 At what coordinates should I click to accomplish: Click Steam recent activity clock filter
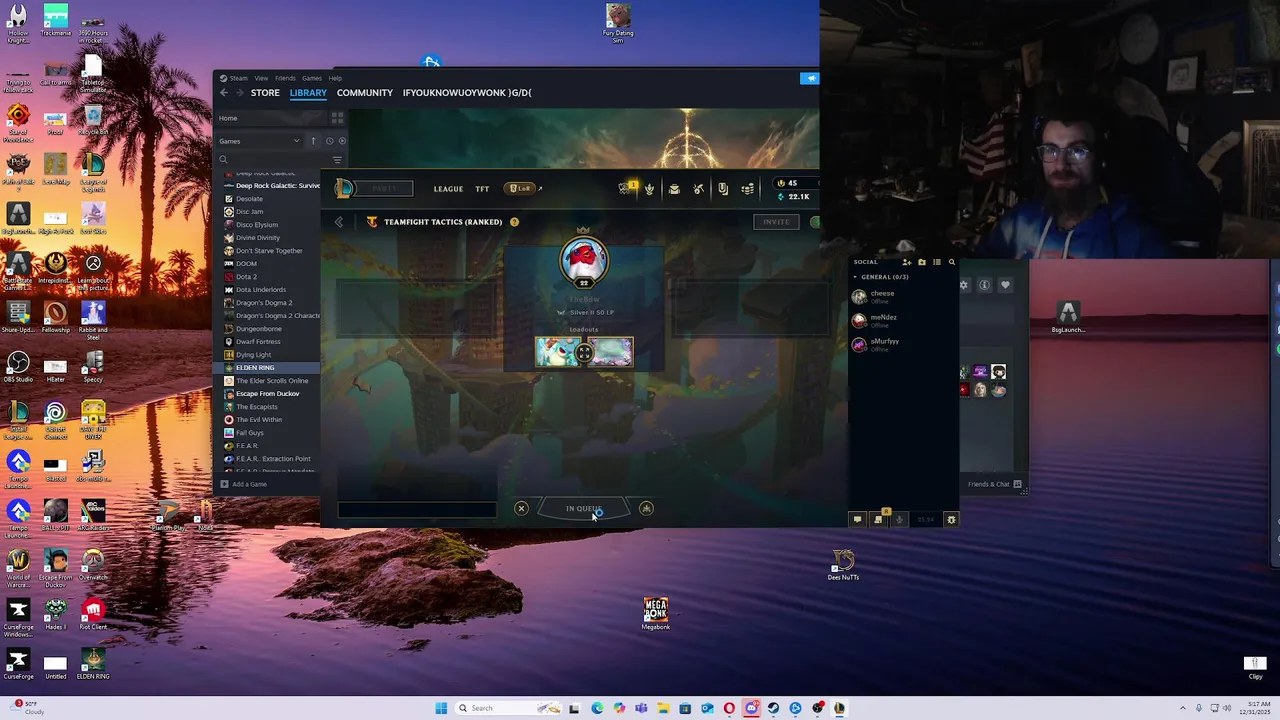pos(329,141)
